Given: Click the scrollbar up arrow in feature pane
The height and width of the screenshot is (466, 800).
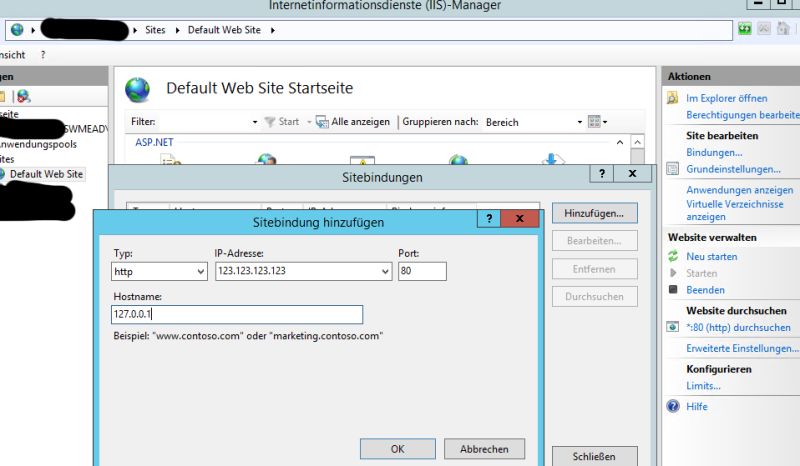Looking at the screenshot, I should coord(637,142).
